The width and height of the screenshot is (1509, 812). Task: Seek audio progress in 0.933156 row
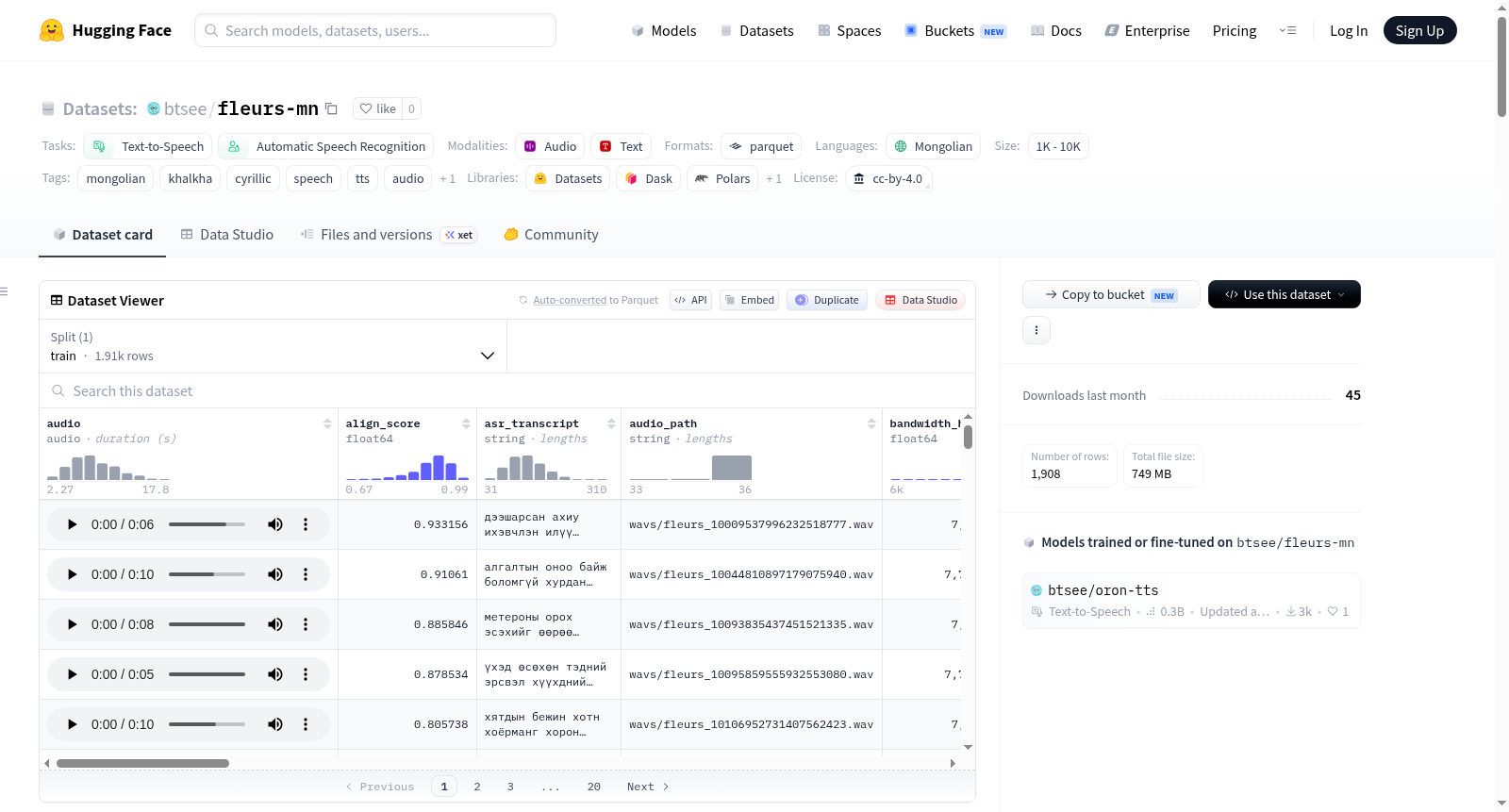[x=207, y=524]
